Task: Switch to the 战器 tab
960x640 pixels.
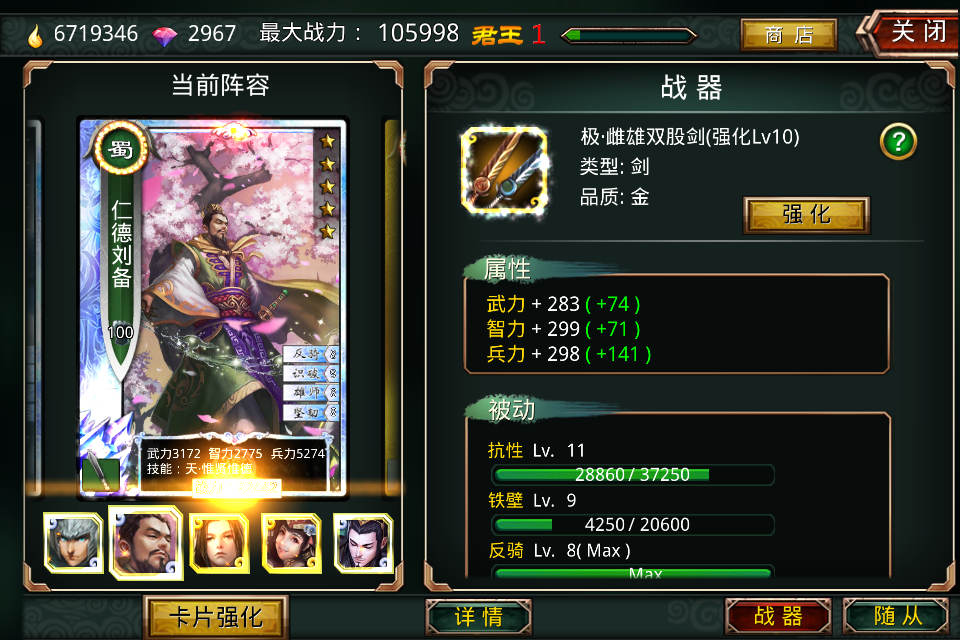Action: (x=778, y=616)
